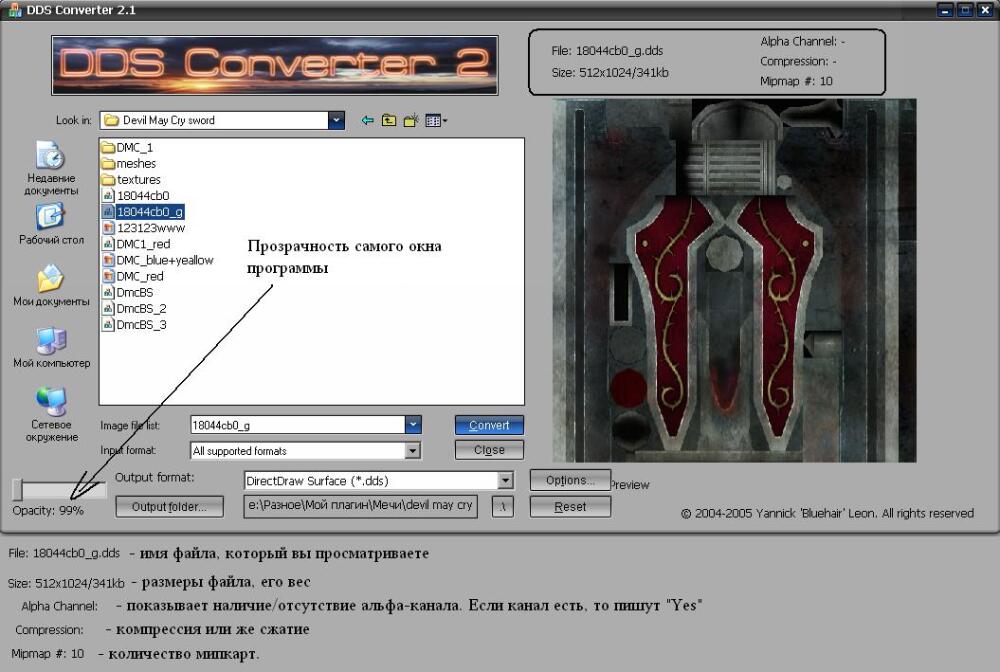Open Сетевое окружение shortcut
This screenshot has height=672, width=1000.
pos(52,414)
